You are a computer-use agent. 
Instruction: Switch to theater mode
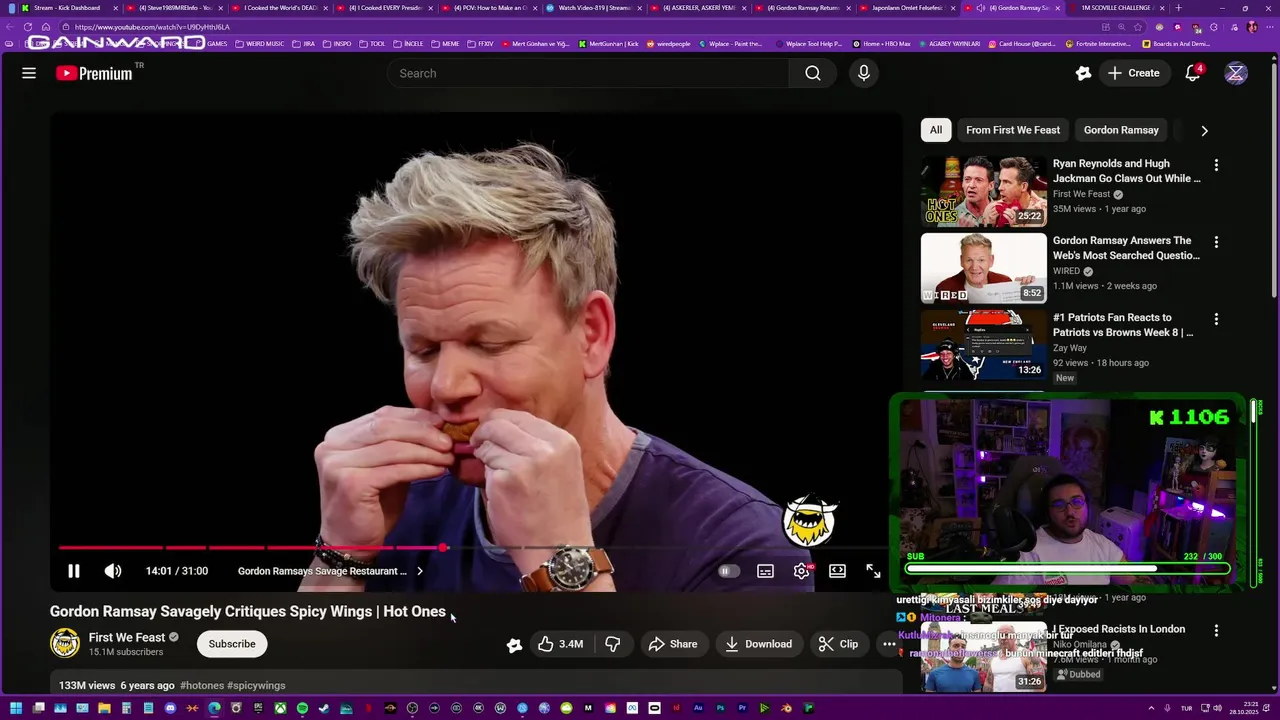coord(837,571)
